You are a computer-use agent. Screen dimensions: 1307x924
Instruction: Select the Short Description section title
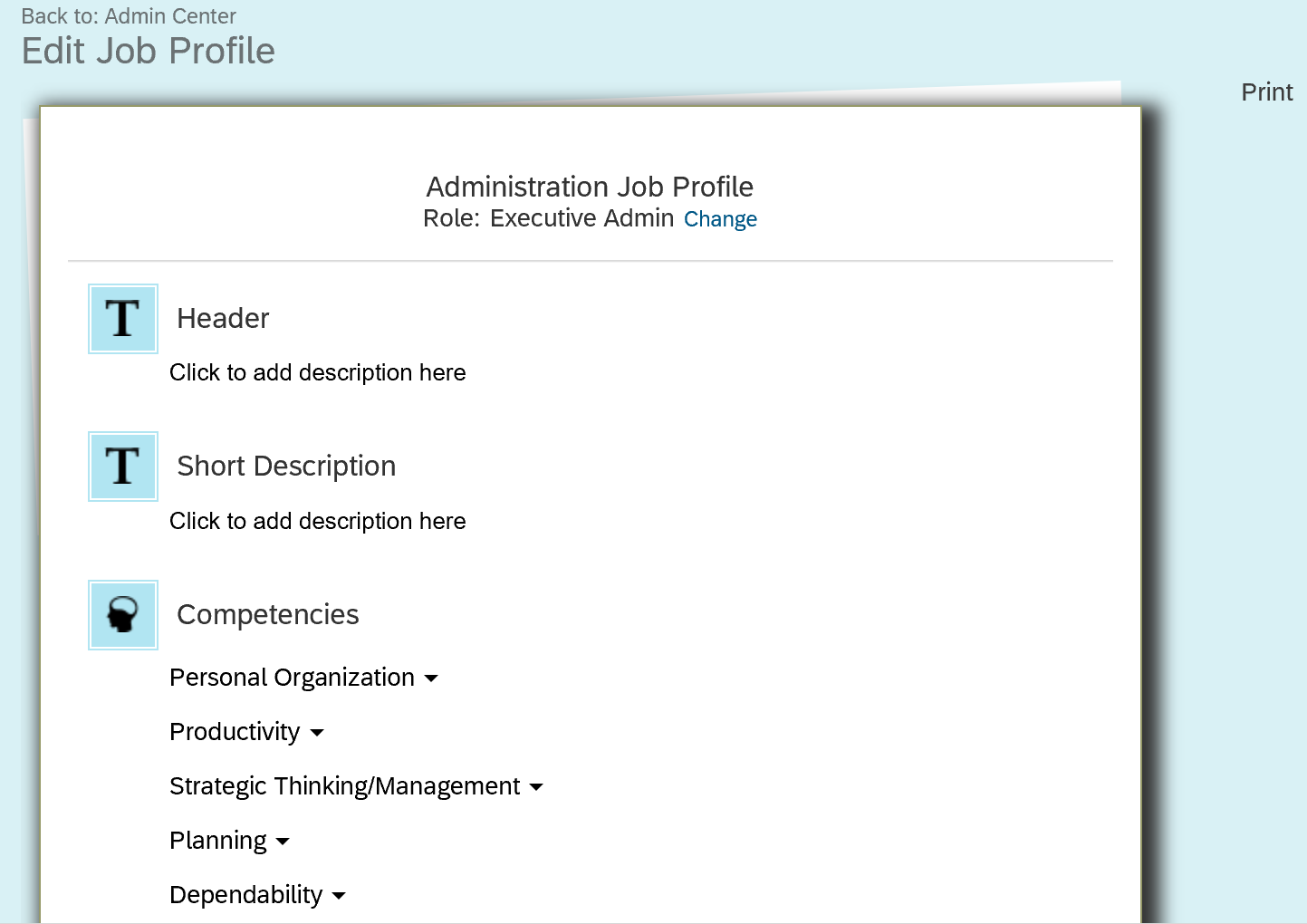(286, 467)
